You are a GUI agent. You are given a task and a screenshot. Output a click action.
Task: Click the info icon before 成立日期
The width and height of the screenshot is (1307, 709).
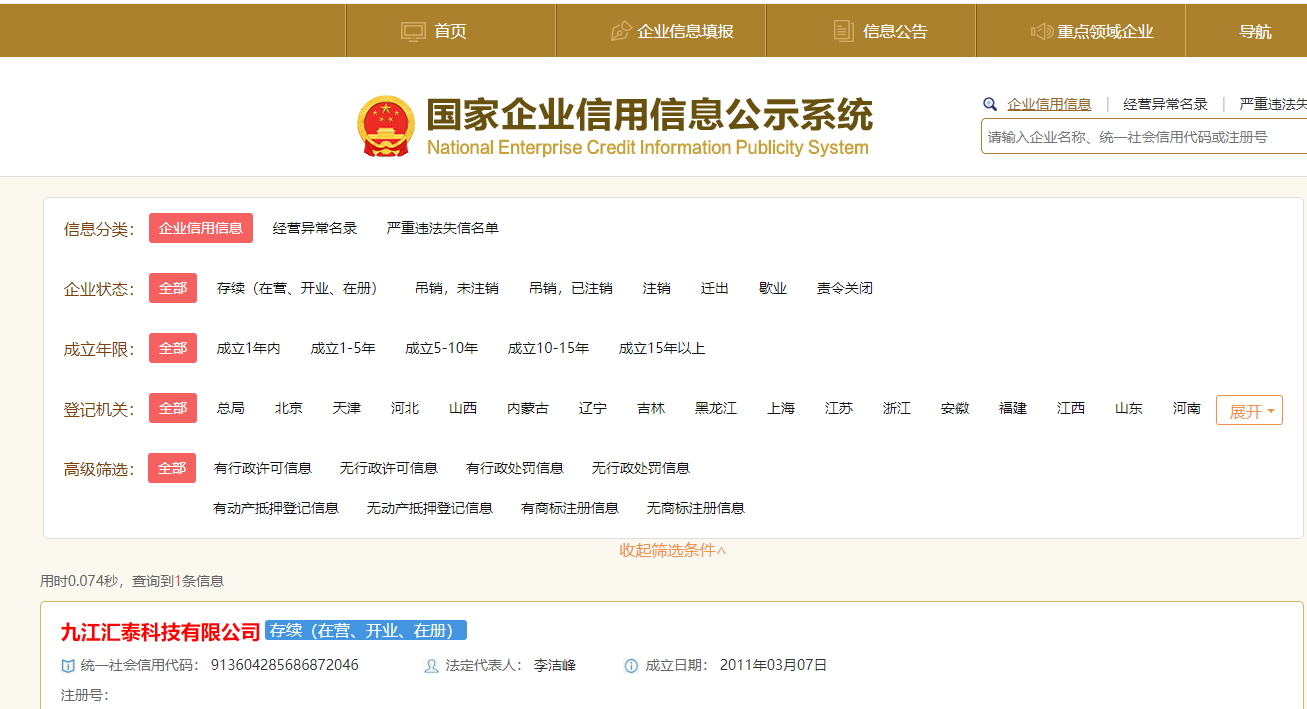pyautogui.click(x=631, y=666)
